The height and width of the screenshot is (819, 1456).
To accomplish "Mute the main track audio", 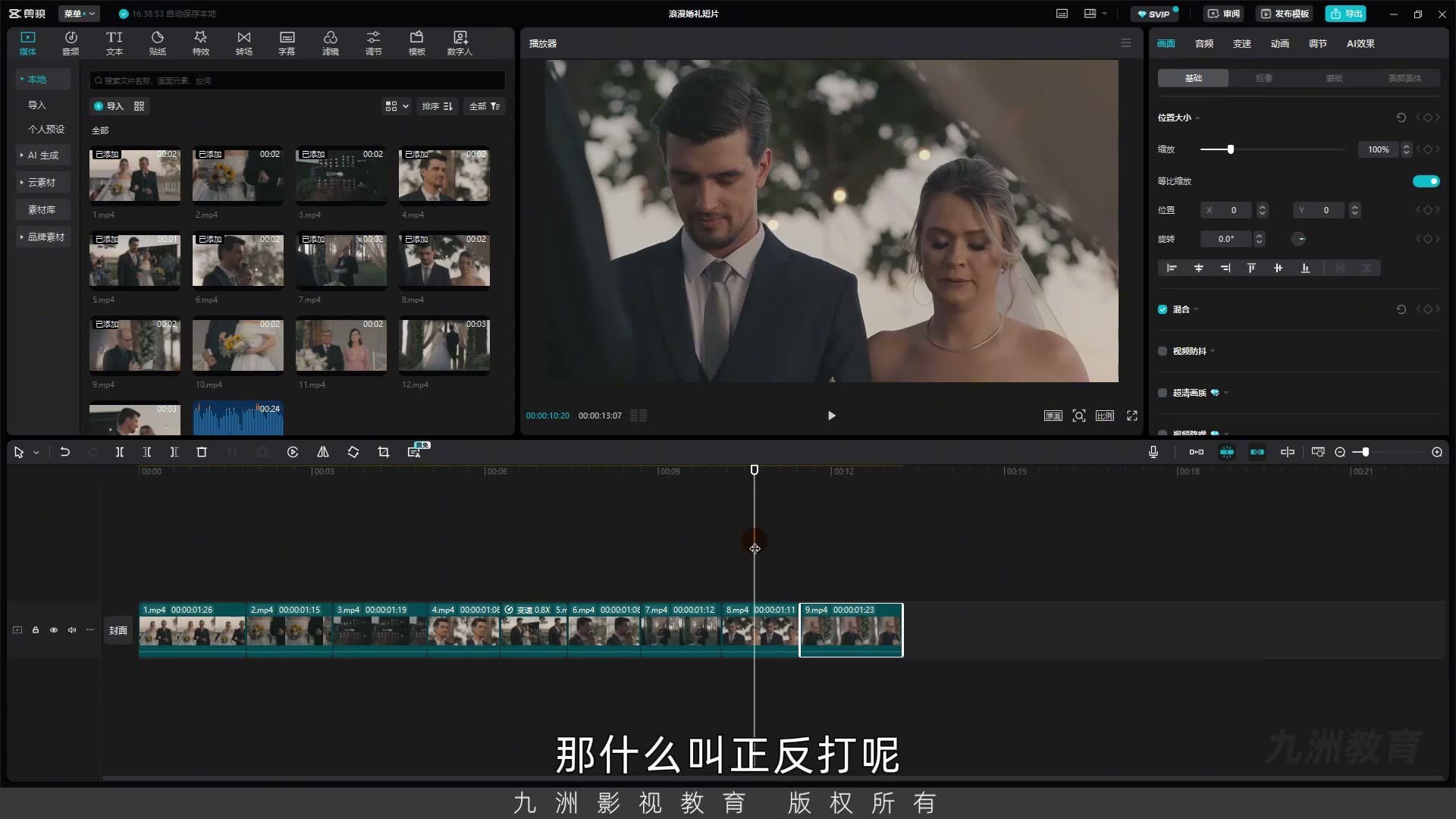I will click(x=72, y=630).
